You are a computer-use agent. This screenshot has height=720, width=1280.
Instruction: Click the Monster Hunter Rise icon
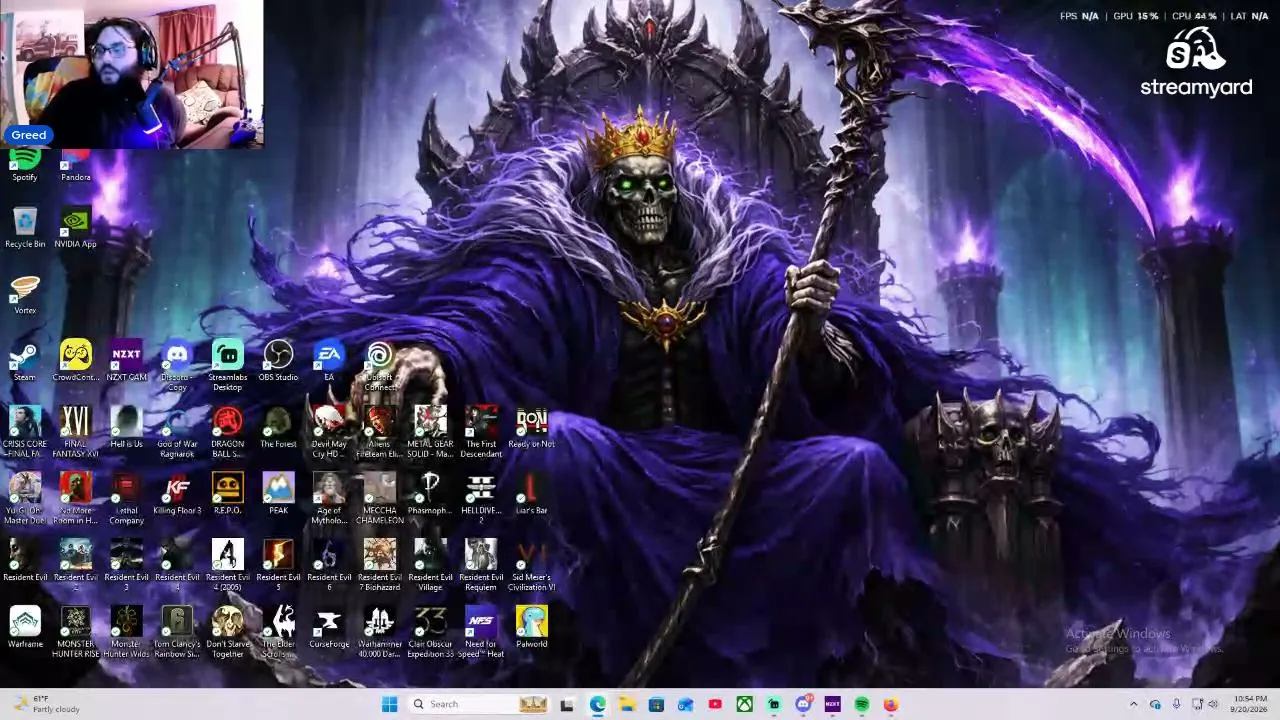(76, 633)
